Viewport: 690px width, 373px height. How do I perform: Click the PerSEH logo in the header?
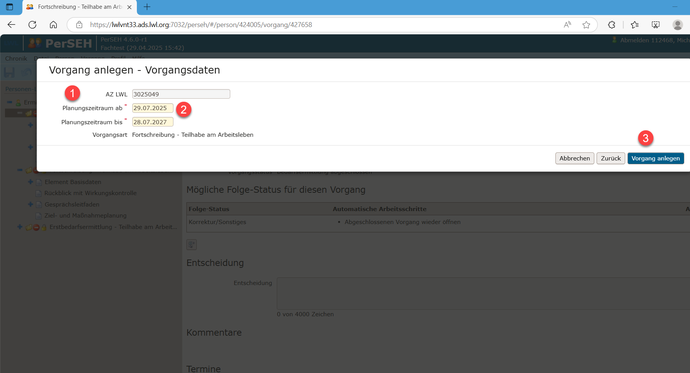point(60,43)
